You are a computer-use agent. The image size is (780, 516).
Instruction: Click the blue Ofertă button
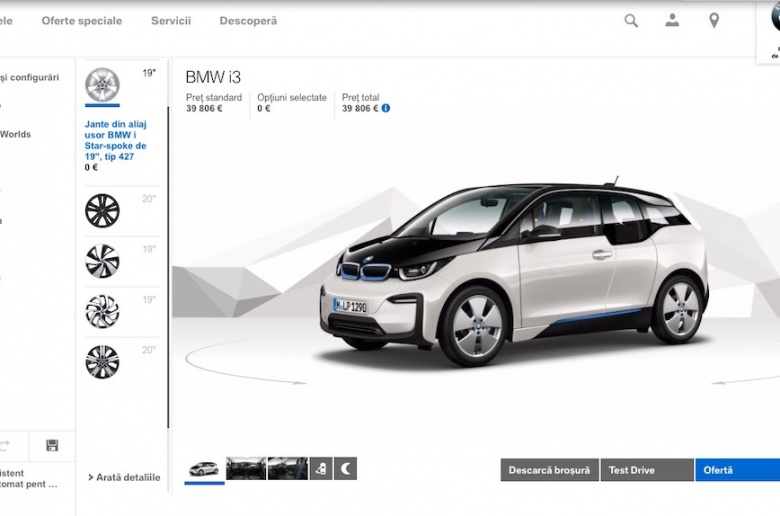pos(737,470)
